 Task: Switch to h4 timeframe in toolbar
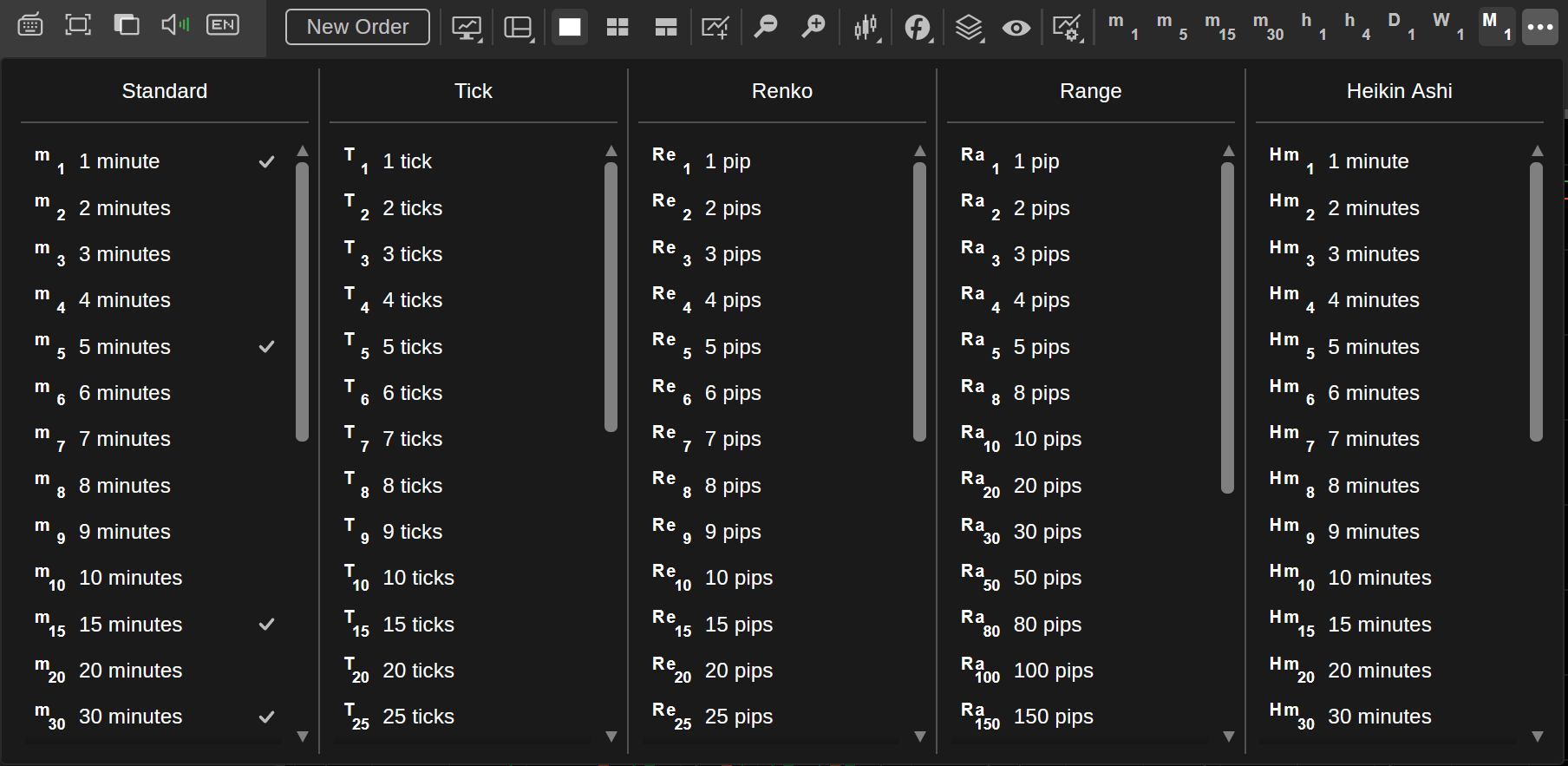tap(1357, 27)
